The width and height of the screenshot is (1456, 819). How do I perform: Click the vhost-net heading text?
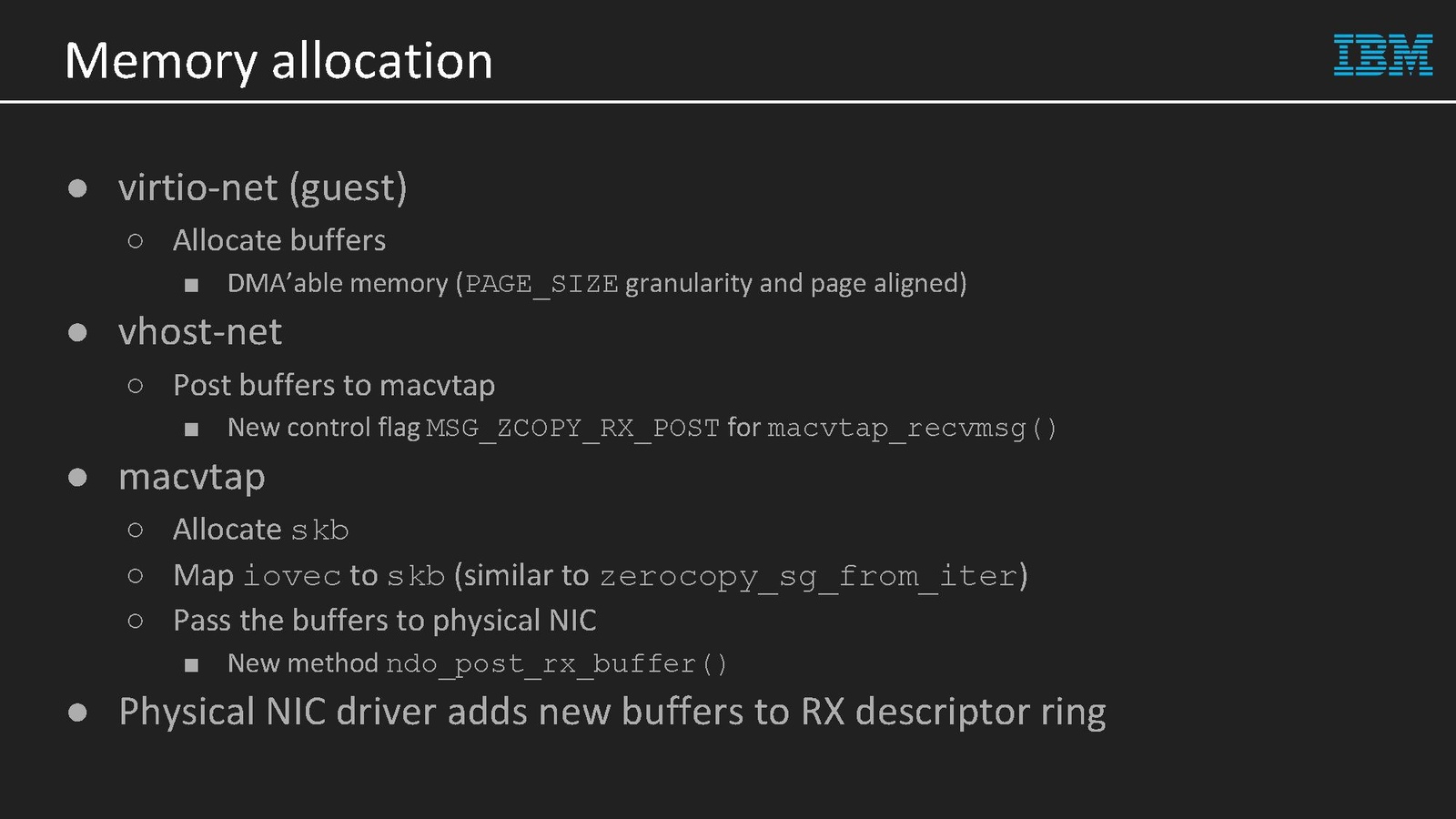pyautogui.click(x=200, y=332)
